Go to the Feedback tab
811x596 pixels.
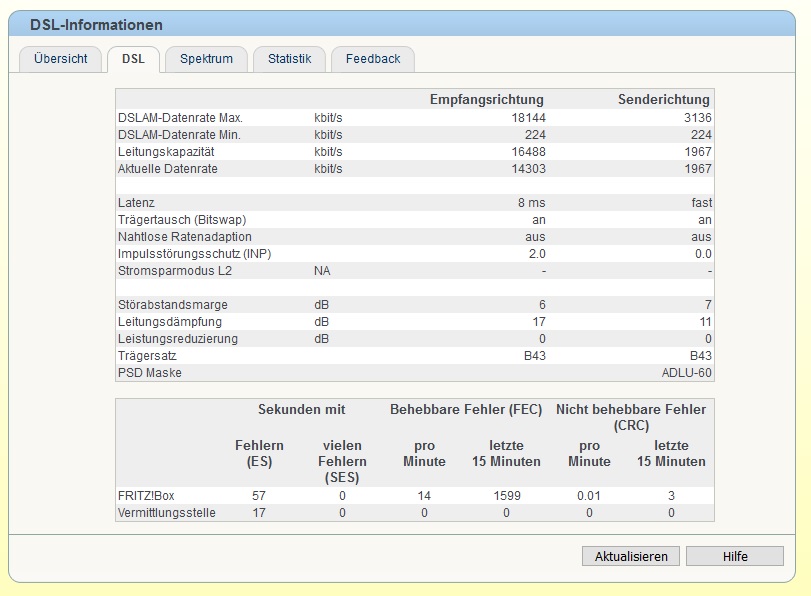373,59
